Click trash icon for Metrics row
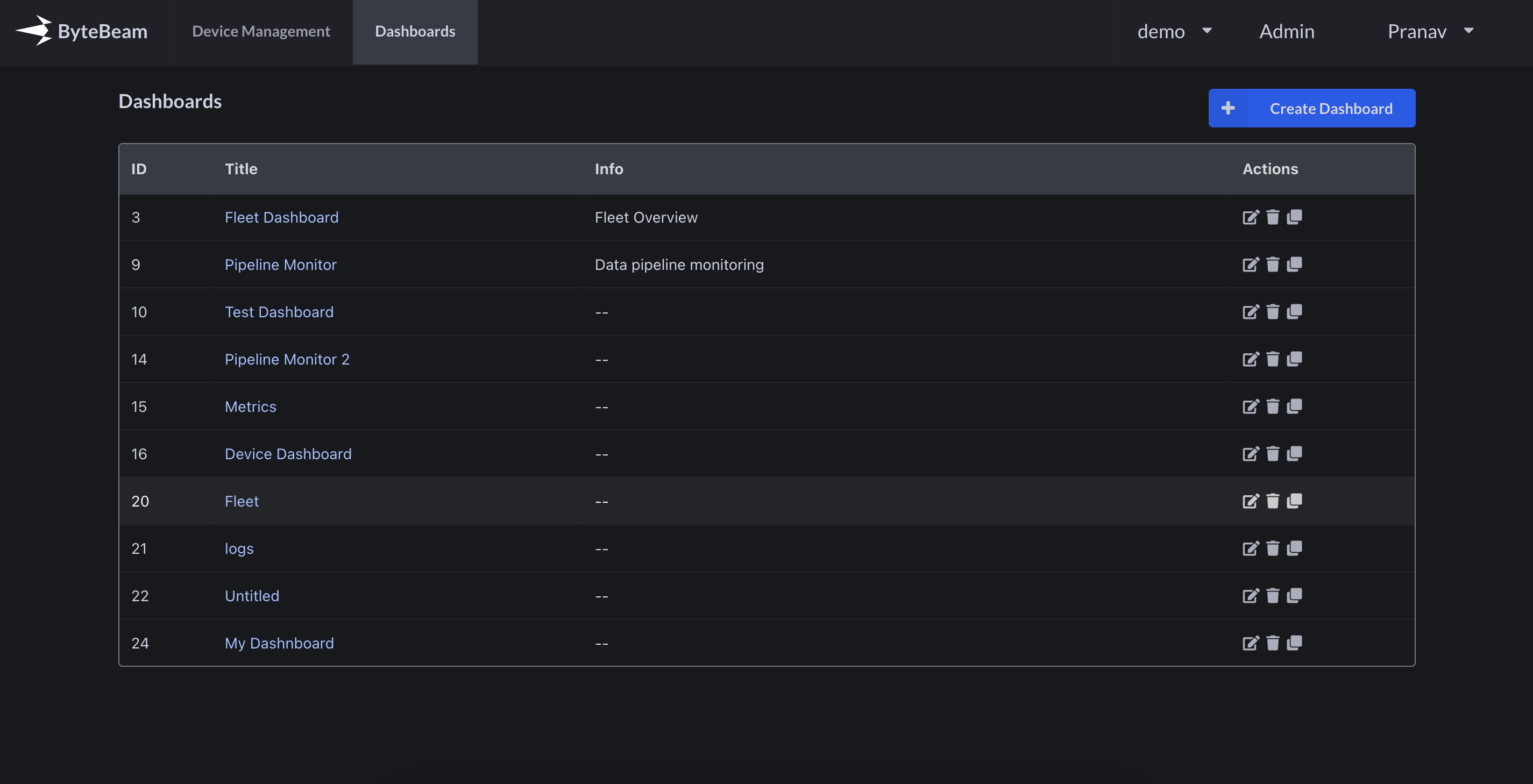This screenshot has width=1533, height=784. (1272, 407)
